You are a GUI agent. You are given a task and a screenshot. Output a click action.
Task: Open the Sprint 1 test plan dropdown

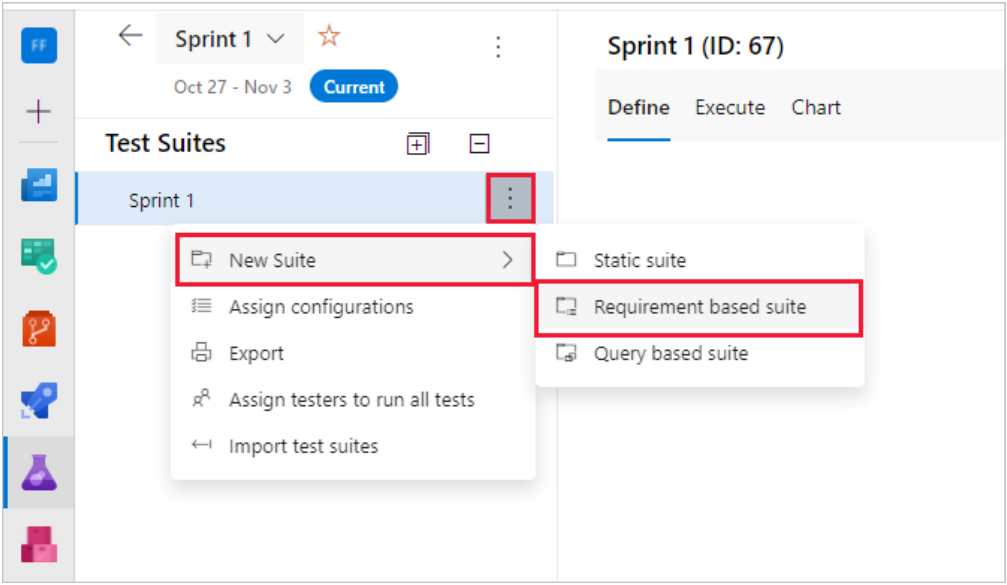coord(230,40)
